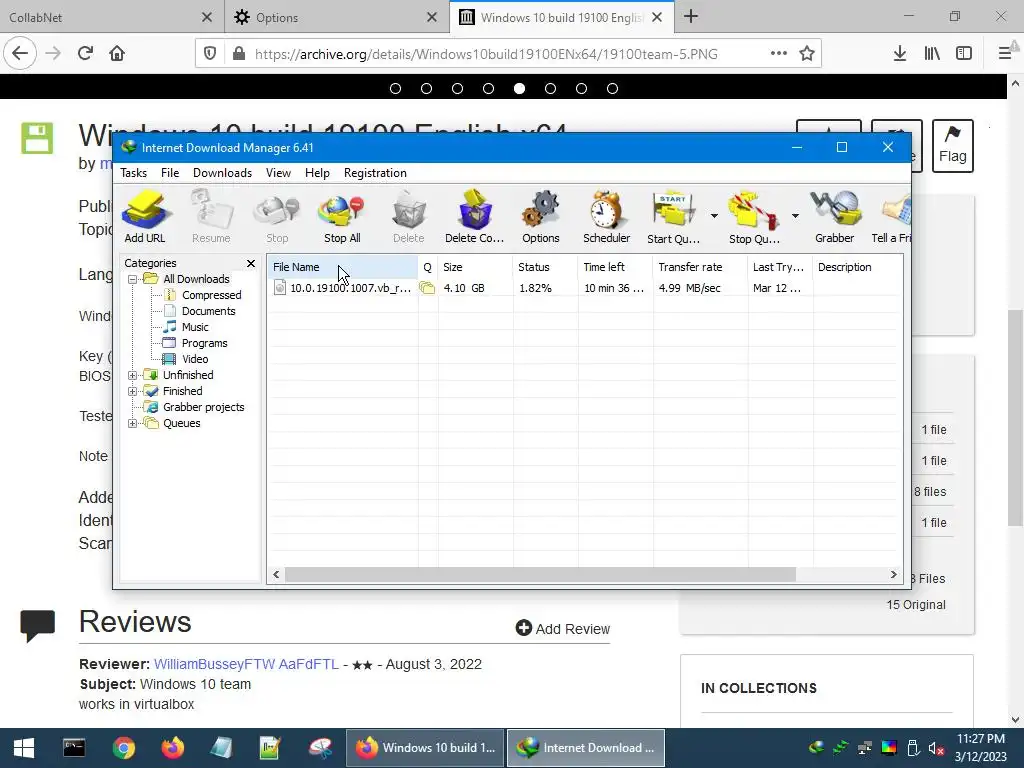Select the Video category
Image resolution: width=1024 pixels, height=768 pixels.
coord(195,359)
